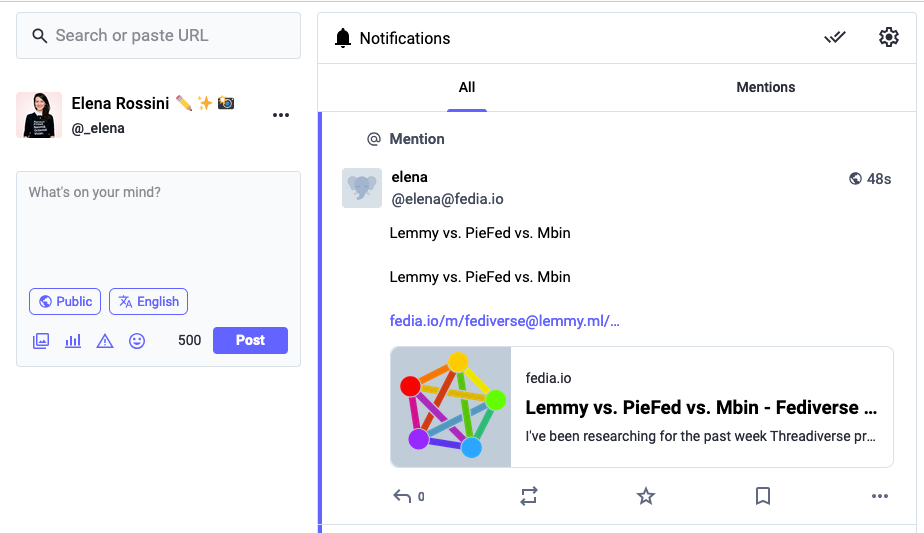Open the Fediverse link preview thumbnail
The image size is (924, 533).
tap(451, 407)
